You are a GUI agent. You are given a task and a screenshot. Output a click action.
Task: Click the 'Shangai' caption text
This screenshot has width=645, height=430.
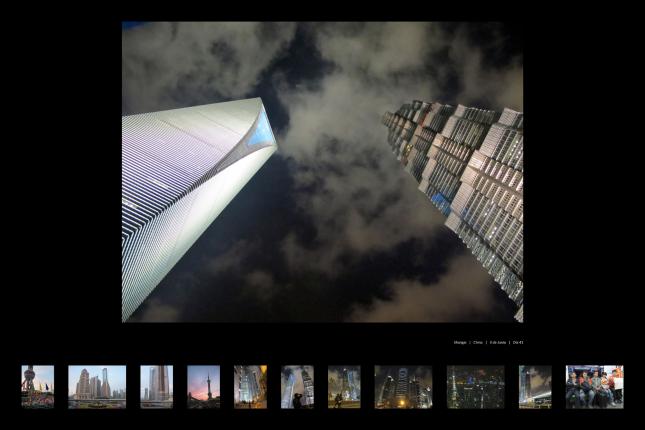460,342
